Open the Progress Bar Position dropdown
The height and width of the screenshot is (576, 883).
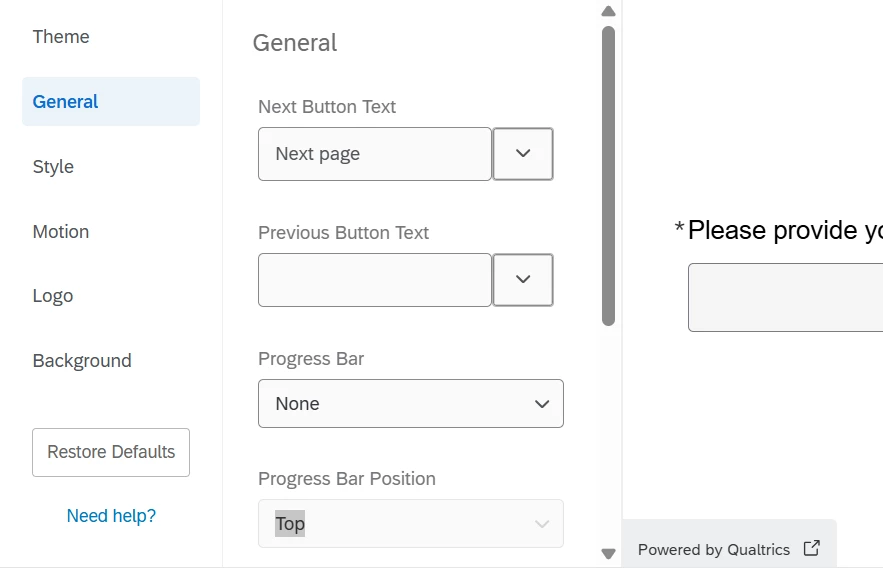(x=410, y=524)
